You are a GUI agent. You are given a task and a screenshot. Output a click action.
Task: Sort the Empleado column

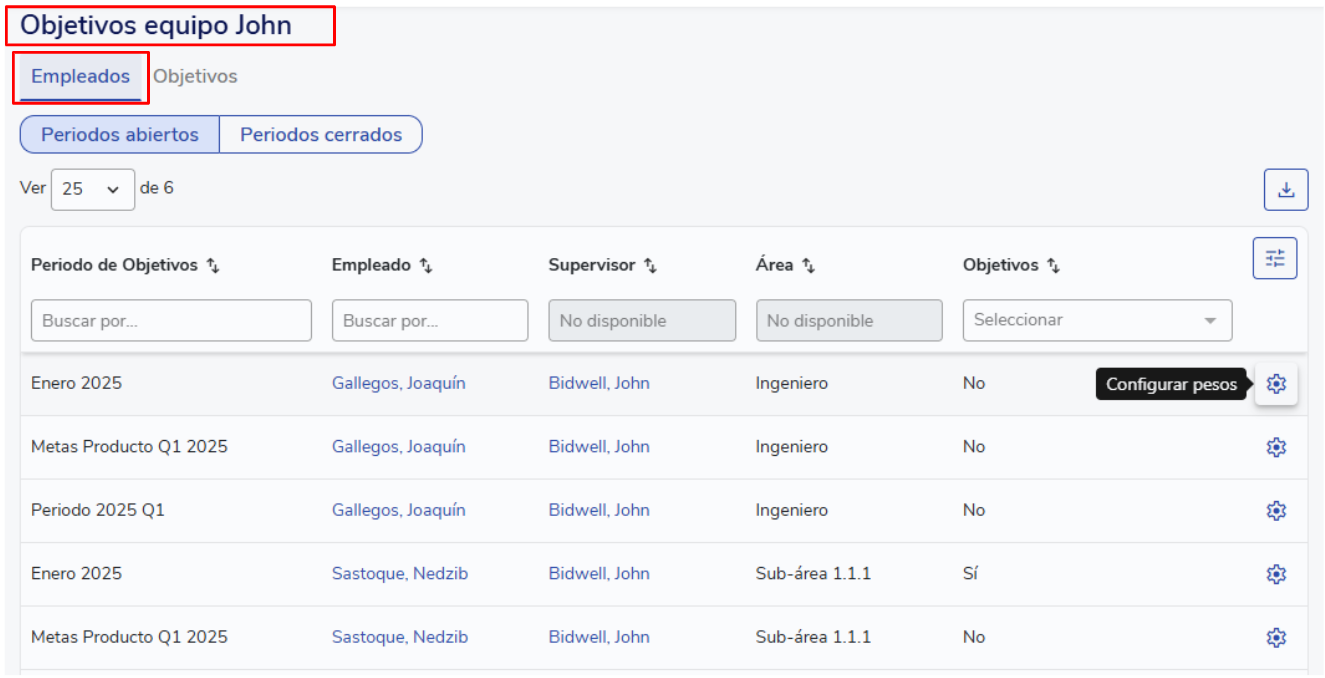point(426,266)
